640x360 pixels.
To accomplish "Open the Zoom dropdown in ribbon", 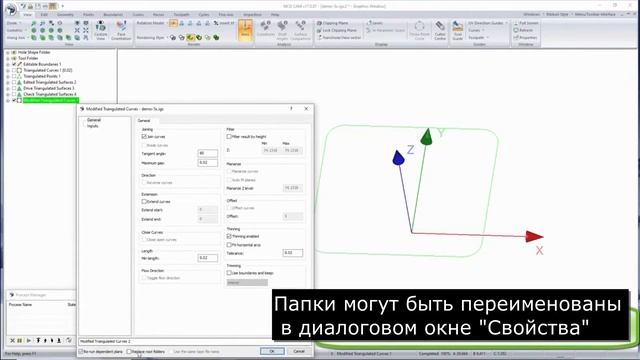I will [14, 23].
